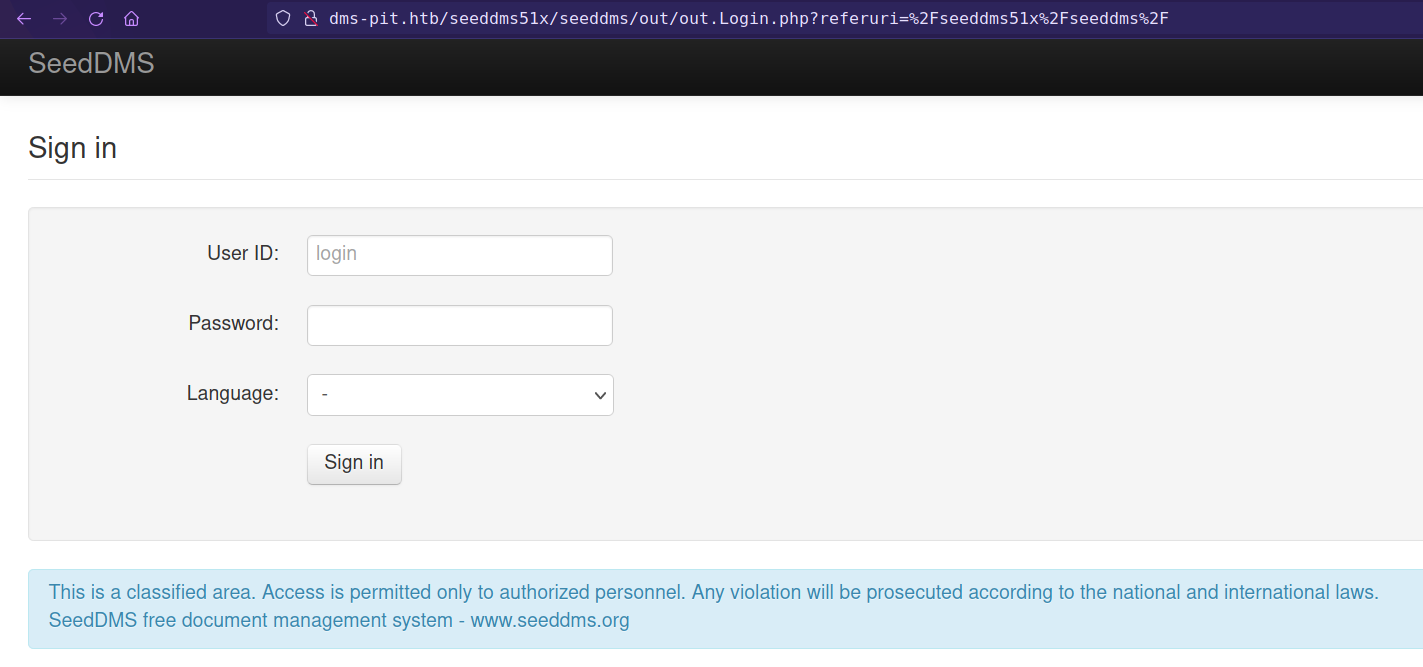Click the SeedDMS free document management text
This screenshot has height=667, width=1423.
click(x=250, y=620)
